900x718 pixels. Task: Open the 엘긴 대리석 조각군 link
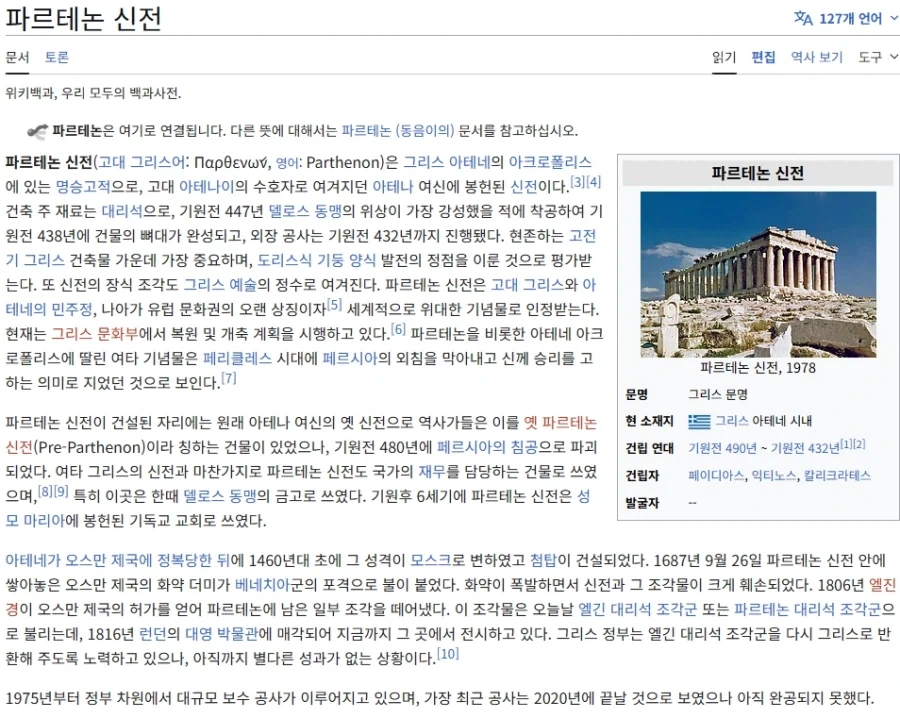click(638, 609)
